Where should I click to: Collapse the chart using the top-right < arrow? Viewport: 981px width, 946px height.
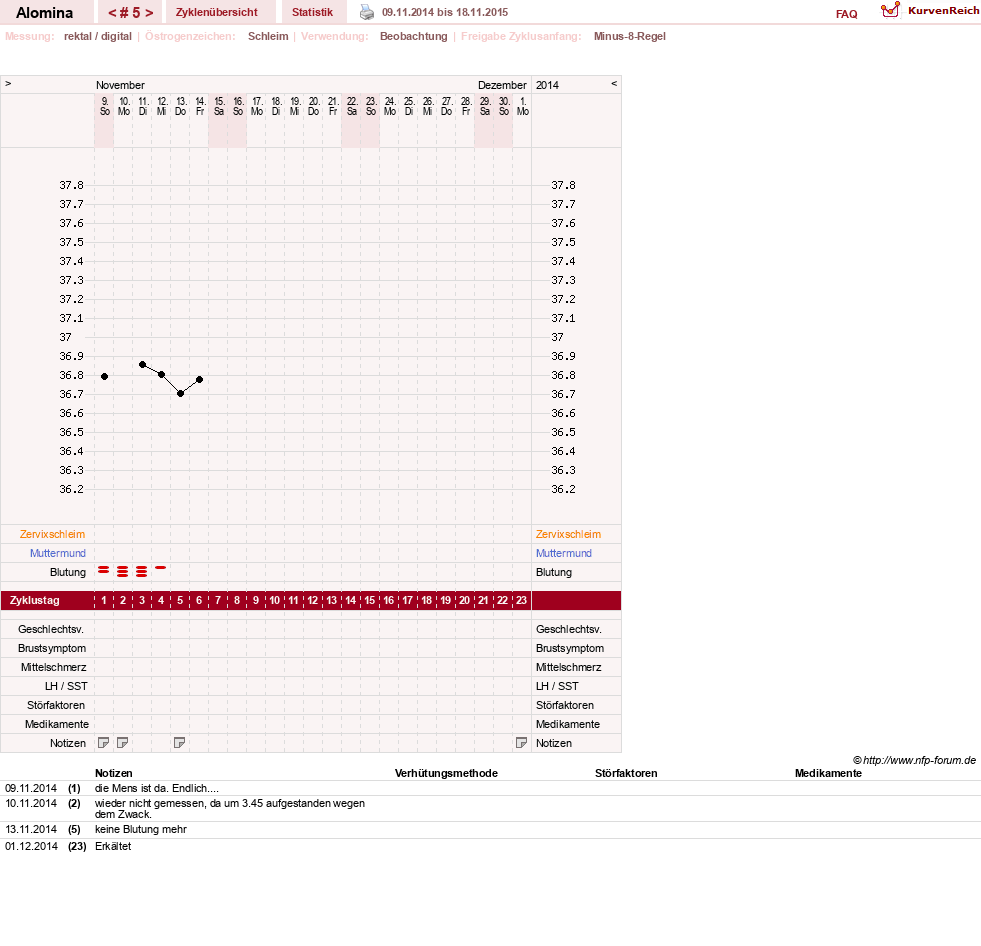(x=614, y=83)
